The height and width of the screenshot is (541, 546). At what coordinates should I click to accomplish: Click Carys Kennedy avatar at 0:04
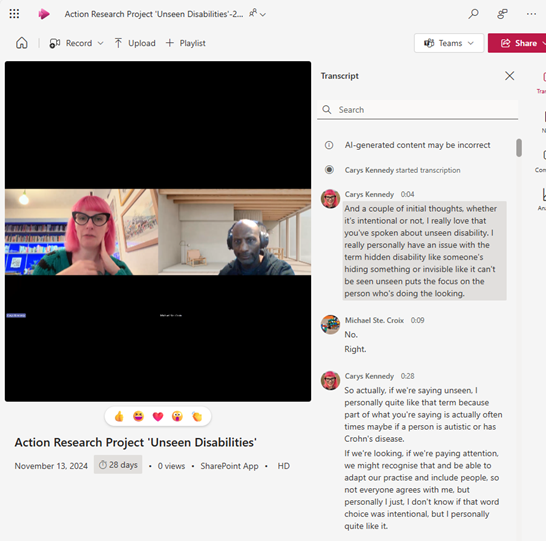pyautogui.click(x=330, y=199)
